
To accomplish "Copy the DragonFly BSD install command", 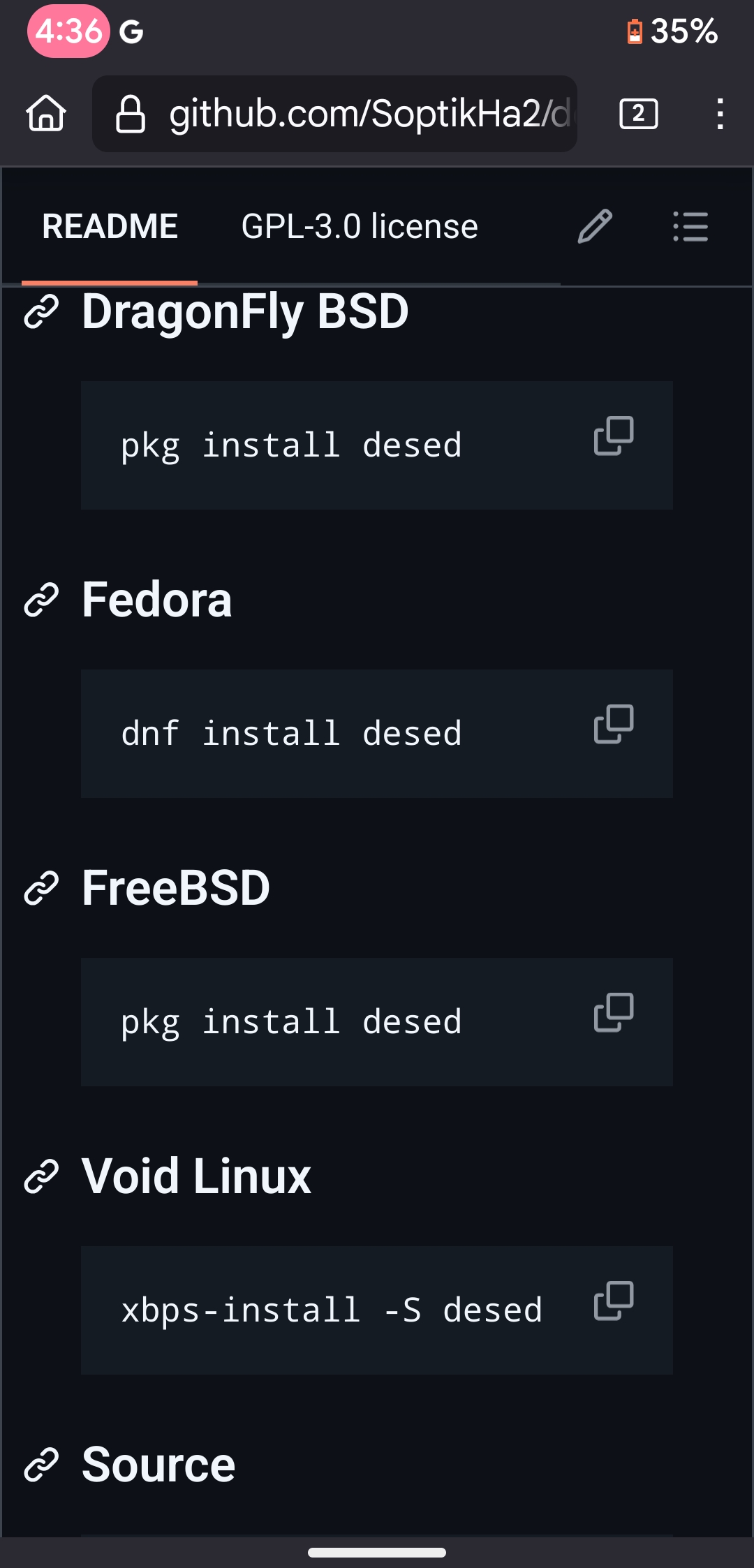I will (614, 436).
